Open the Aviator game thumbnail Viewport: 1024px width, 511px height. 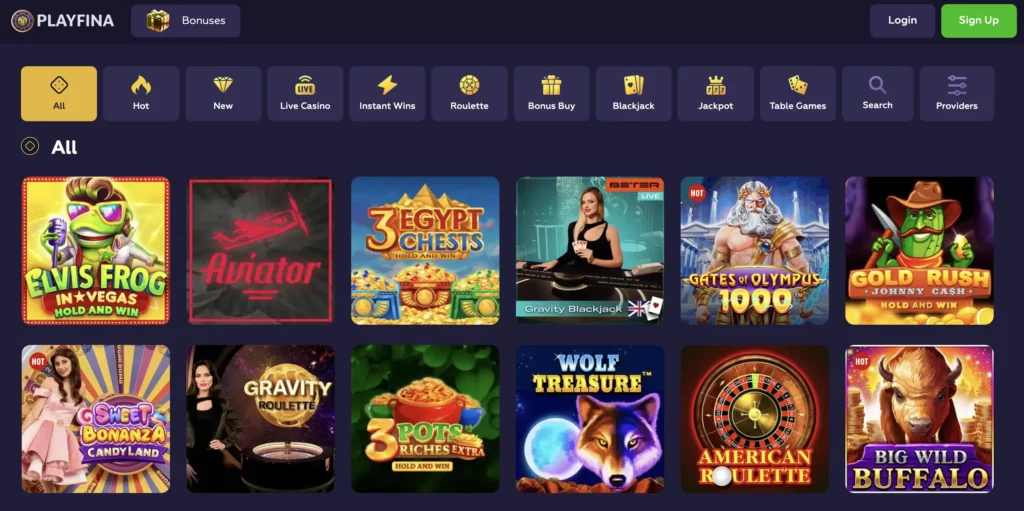261,251
